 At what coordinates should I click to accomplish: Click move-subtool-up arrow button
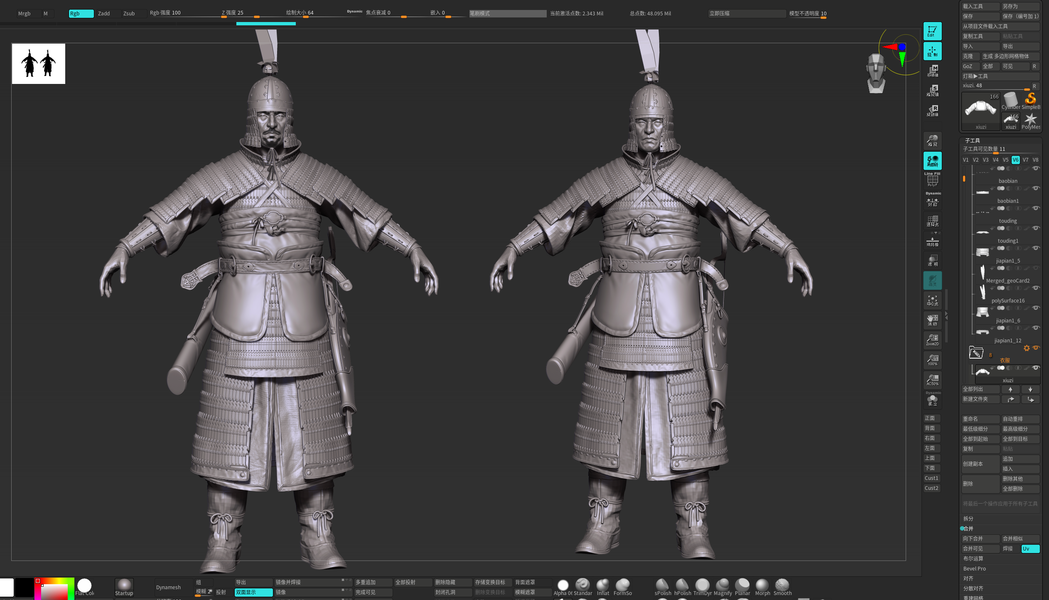pyautogui.click(x=1010, y=389)
